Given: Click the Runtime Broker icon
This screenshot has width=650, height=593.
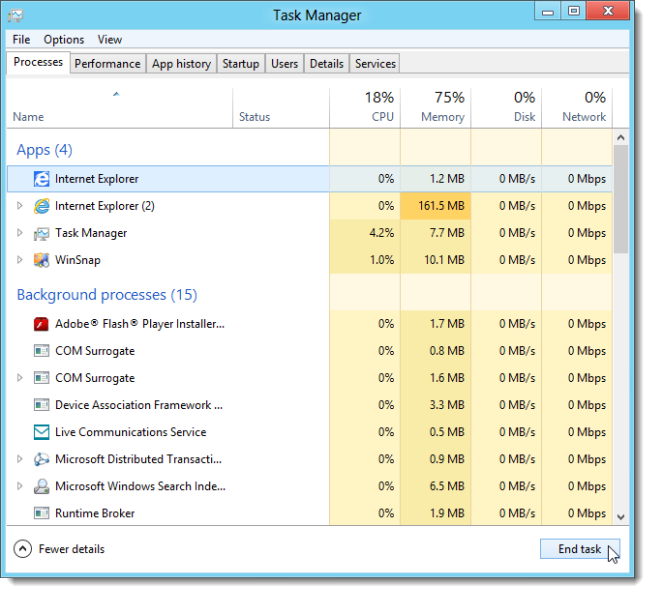Looking at the screenshot, I should [x=41, y=513].
